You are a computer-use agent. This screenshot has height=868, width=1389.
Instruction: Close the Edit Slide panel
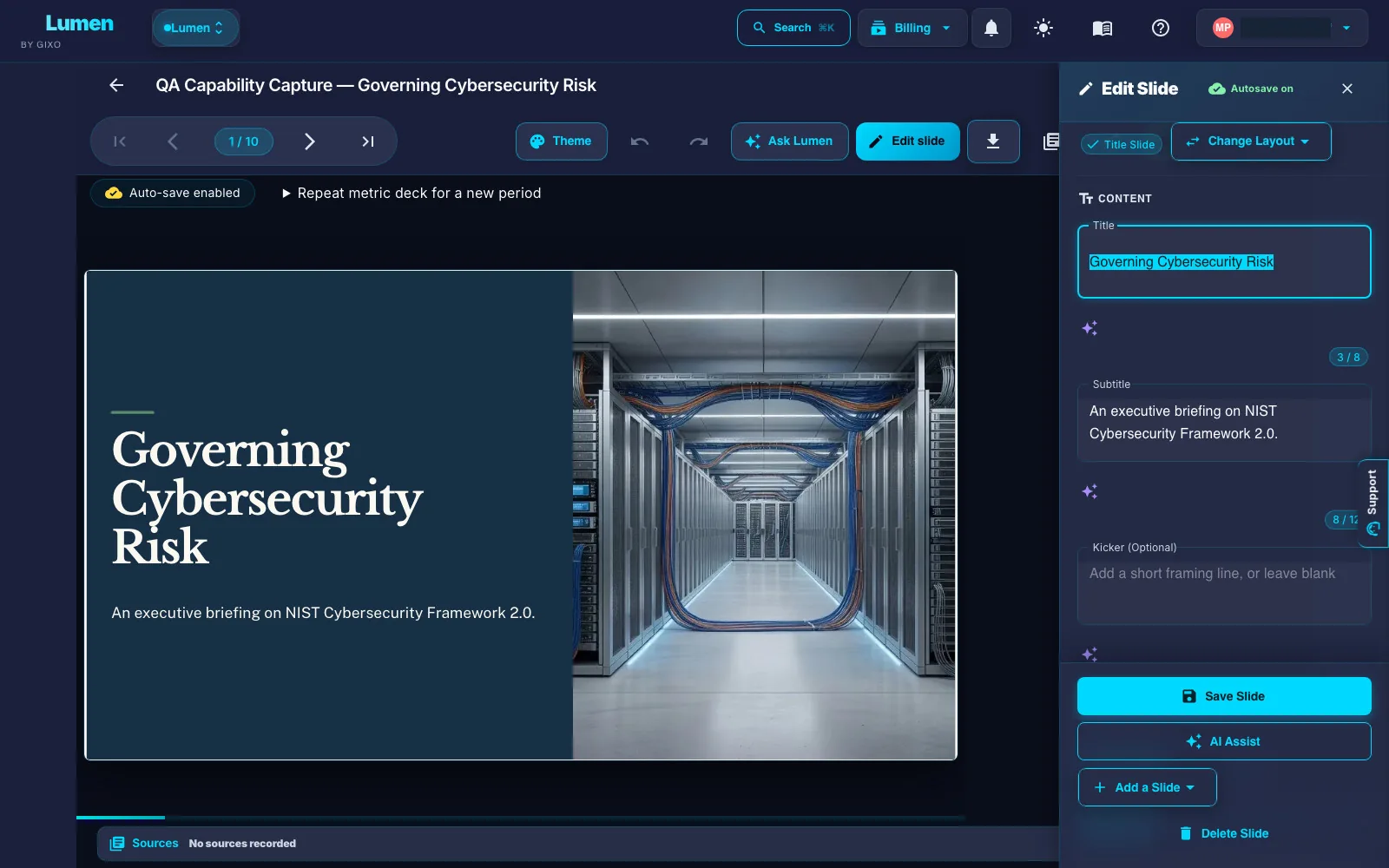[x=1347, y=89]
